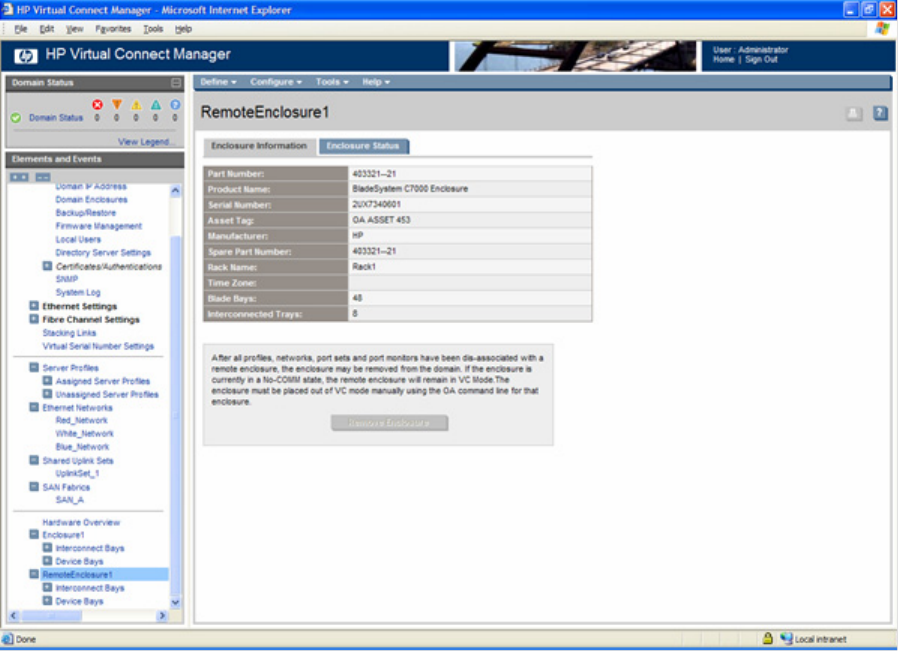Open the Tools dropdown in blue bar

pyautogui.click(x=332, y=82)
